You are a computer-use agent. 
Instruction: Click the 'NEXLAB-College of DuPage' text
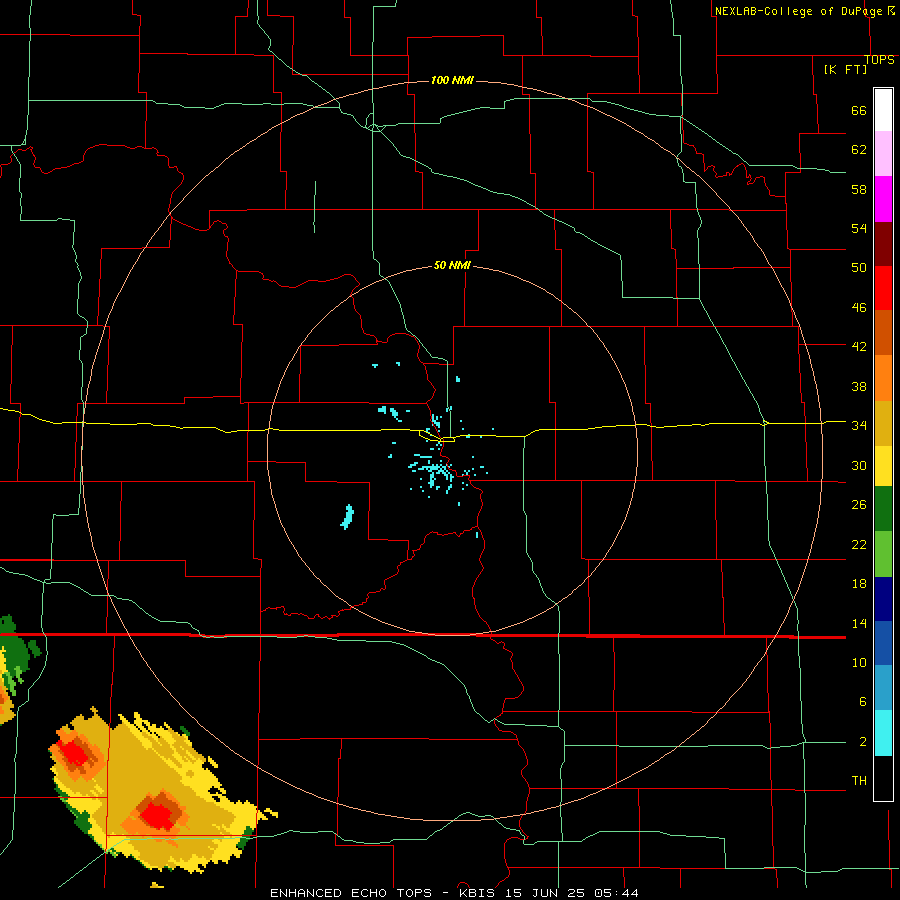(x=799, y=11)
